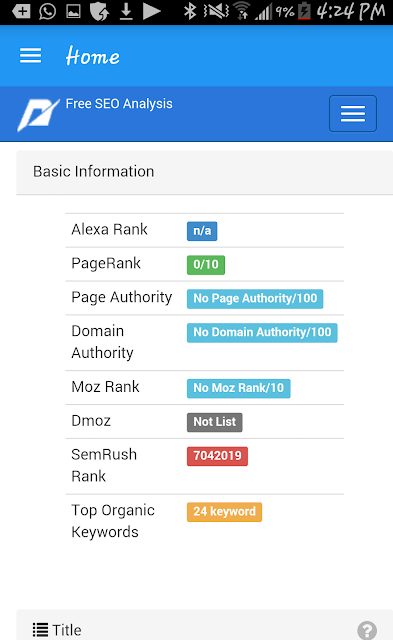
Task: Tap the Bluetooth icon in status bar
Action: point(189,11)
